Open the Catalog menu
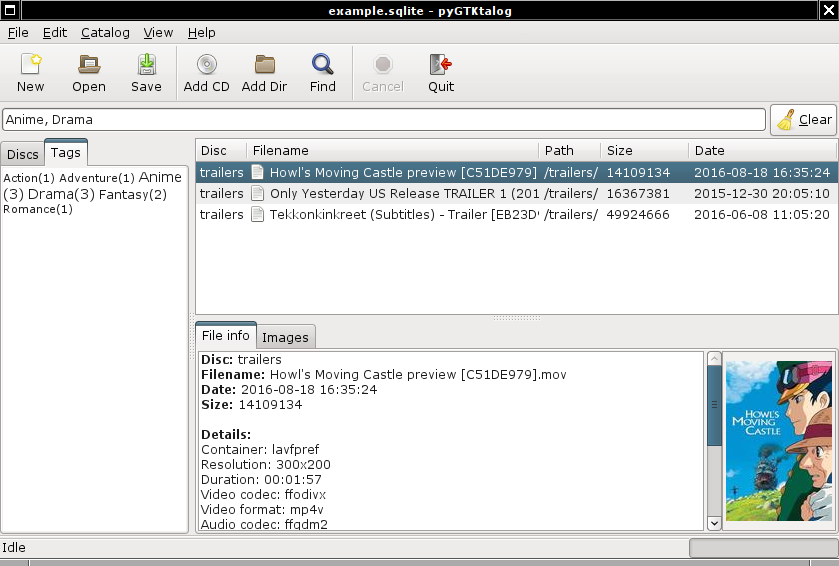The width and height of the screenshot is (839, 566). tap(105, 33)
